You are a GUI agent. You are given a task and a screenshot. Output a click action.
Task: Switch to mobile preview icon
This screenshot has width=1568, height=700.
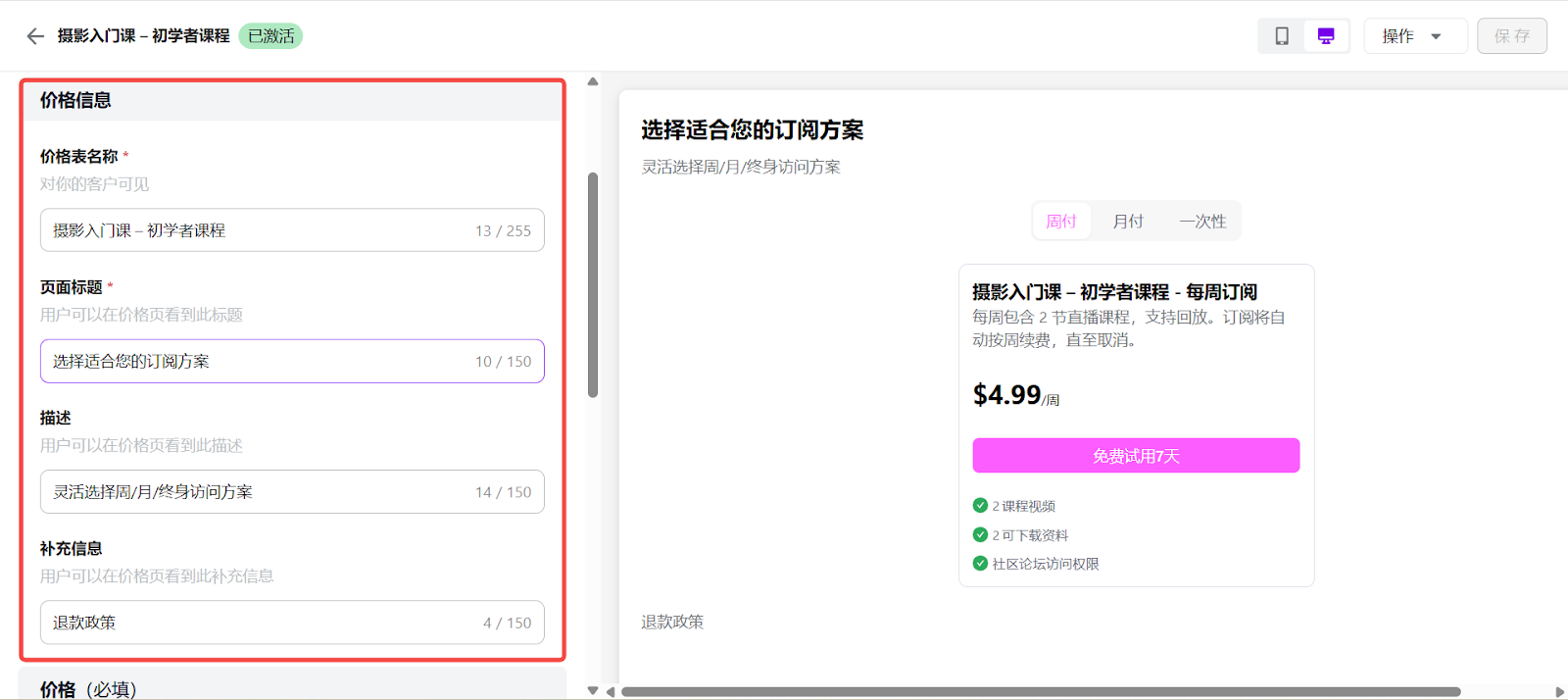point(1281,36)
